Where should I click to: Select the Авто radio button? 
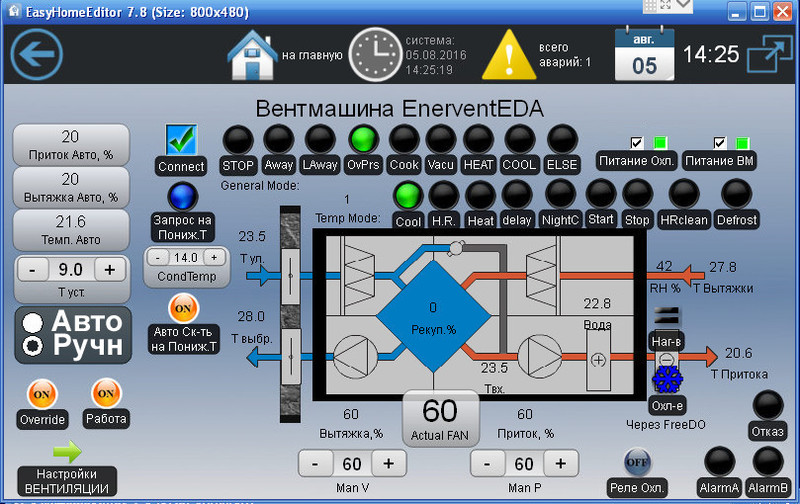click(33, 323)
